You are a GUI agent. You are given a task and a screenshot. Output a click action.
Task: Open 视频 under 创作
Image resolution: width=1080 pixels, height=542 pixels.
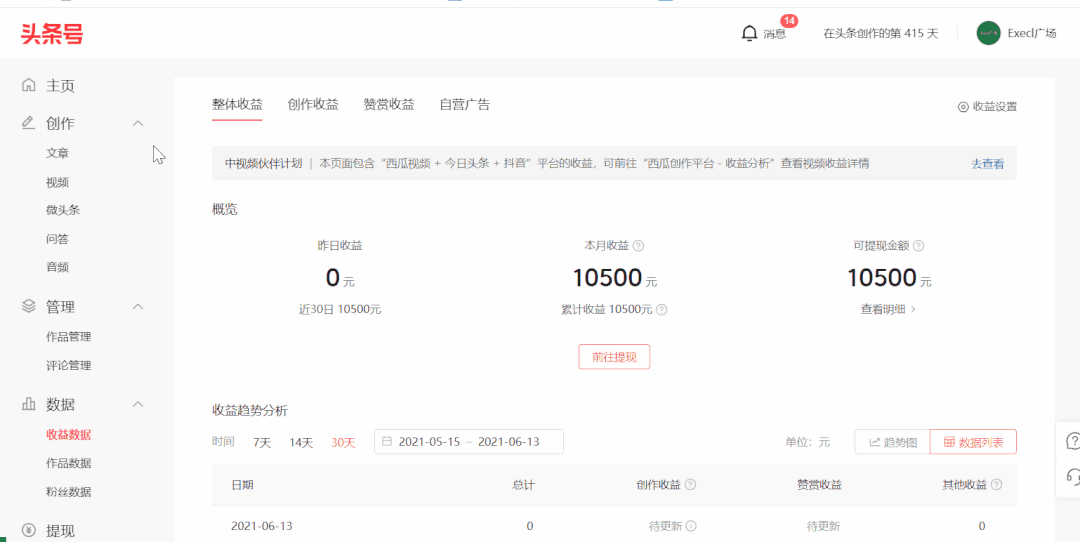(57, 182)
